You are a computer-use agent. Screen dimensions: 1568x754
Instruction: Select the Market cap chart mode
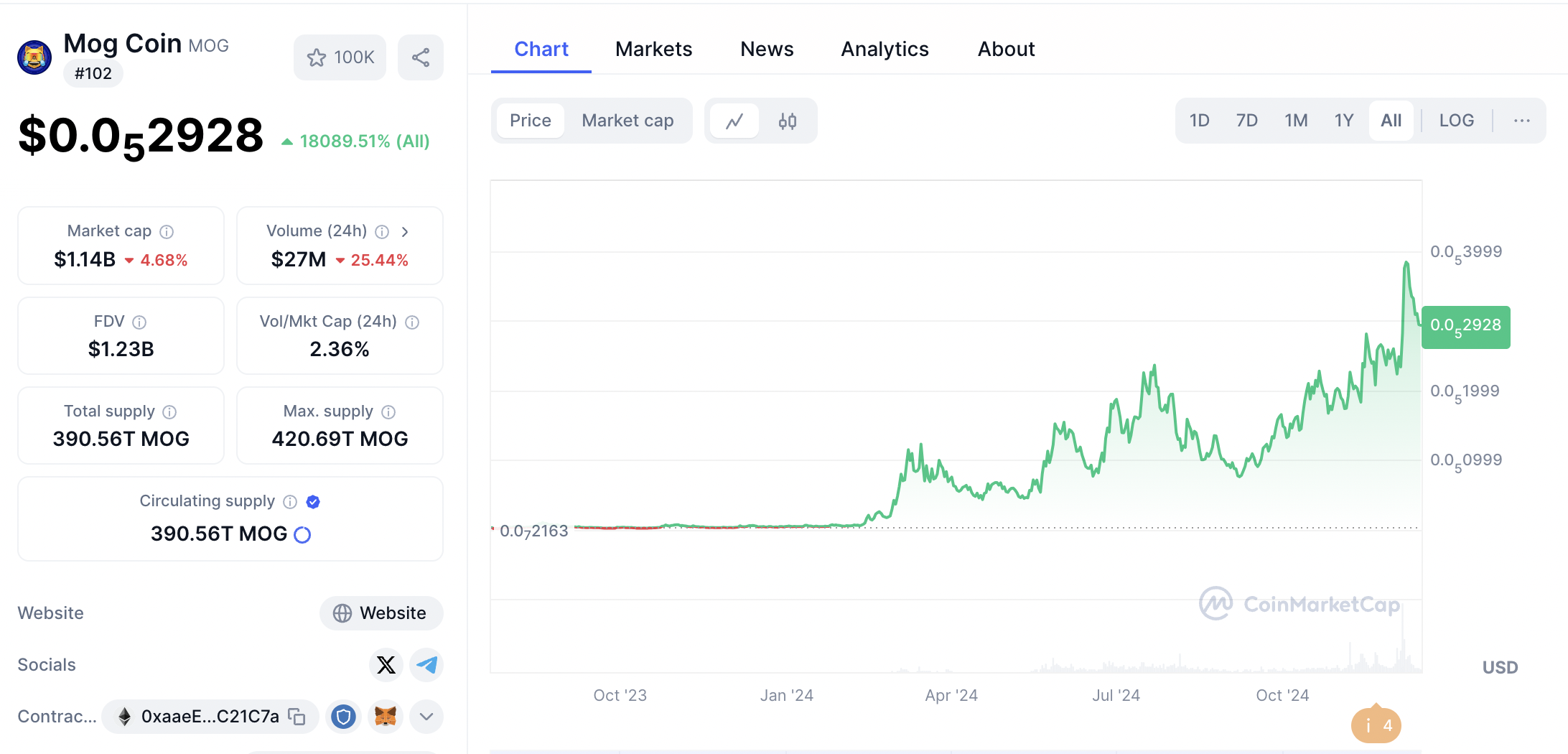coord(627,121)
